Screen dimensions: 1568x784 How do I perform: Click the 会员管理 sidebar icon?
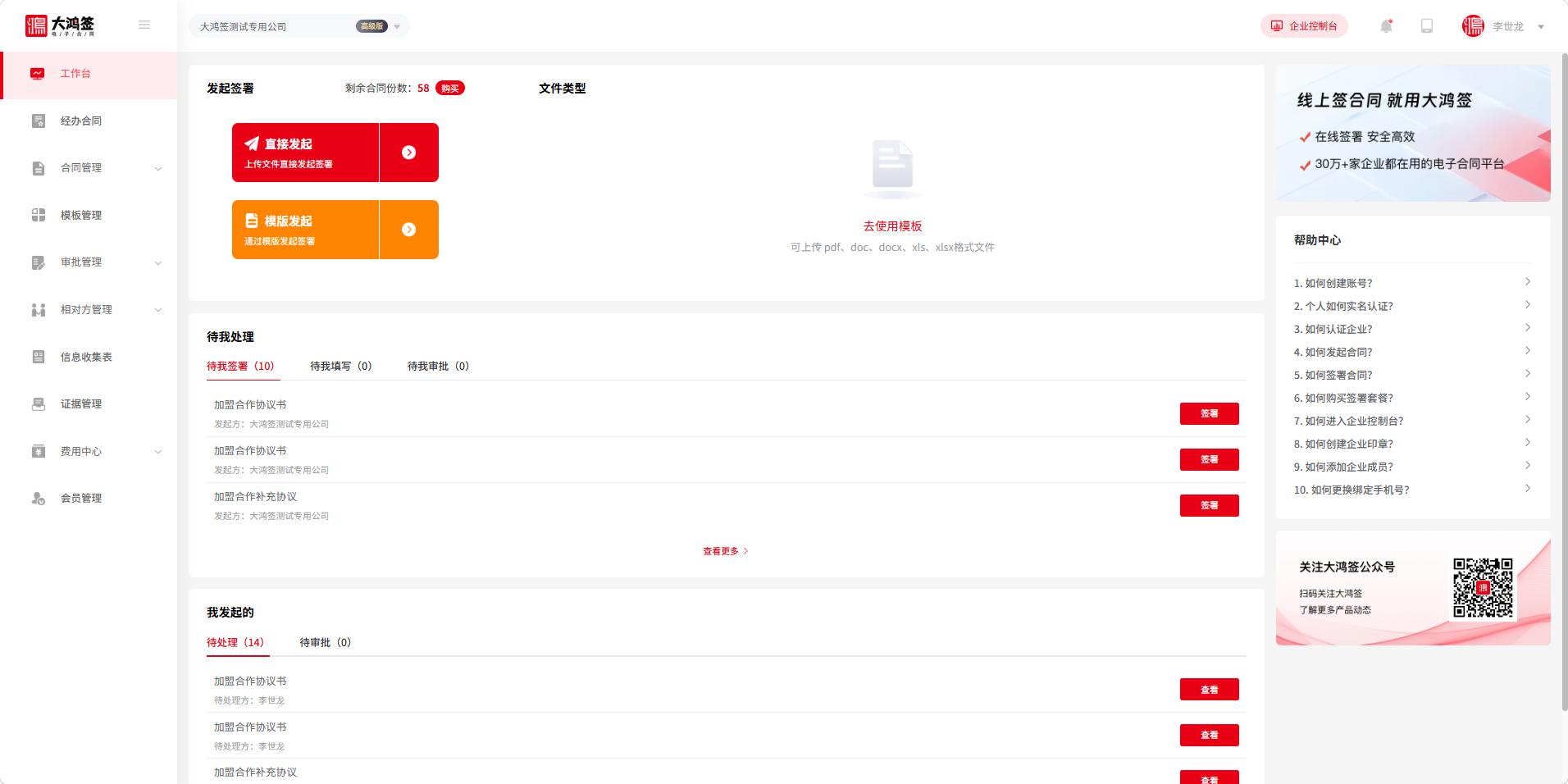coord(39,499)
